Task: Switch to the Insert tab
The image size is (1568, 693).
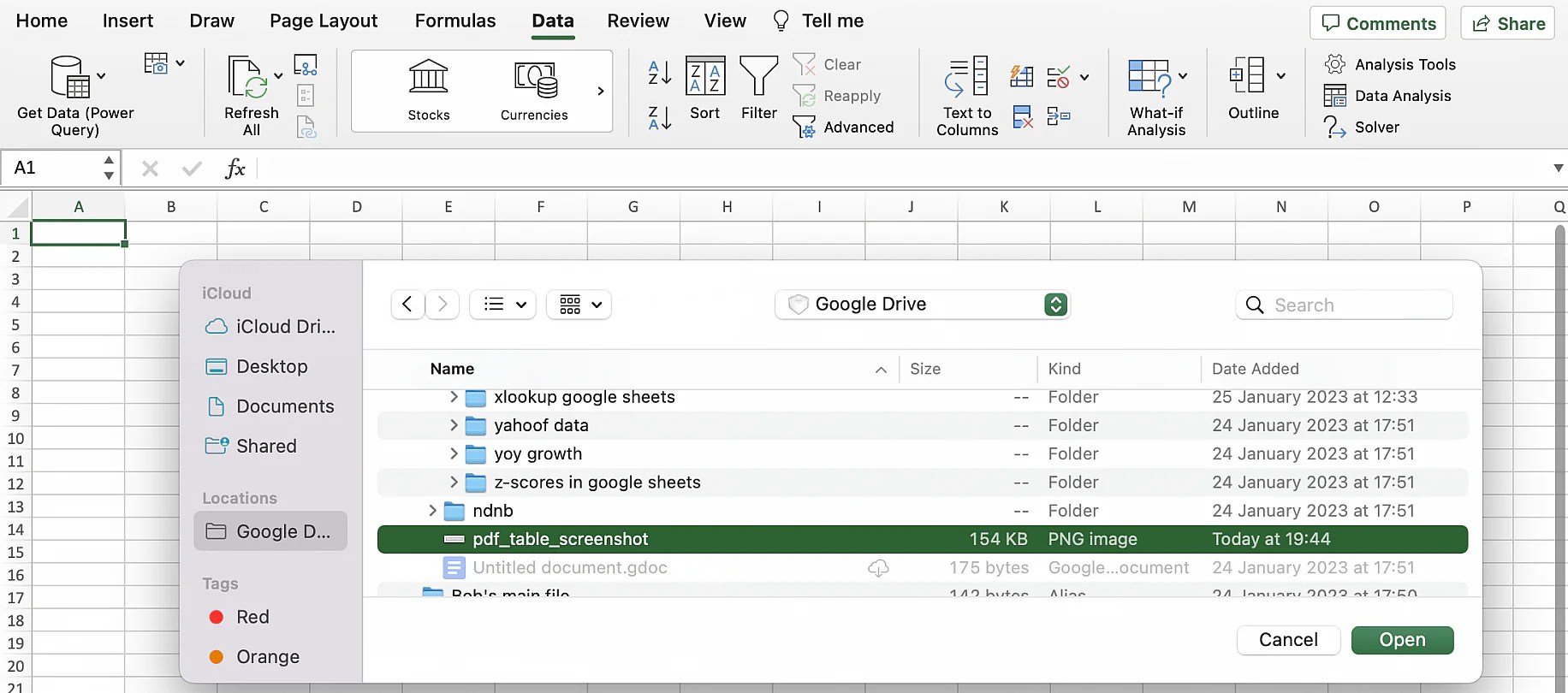Action: point(128,21)
